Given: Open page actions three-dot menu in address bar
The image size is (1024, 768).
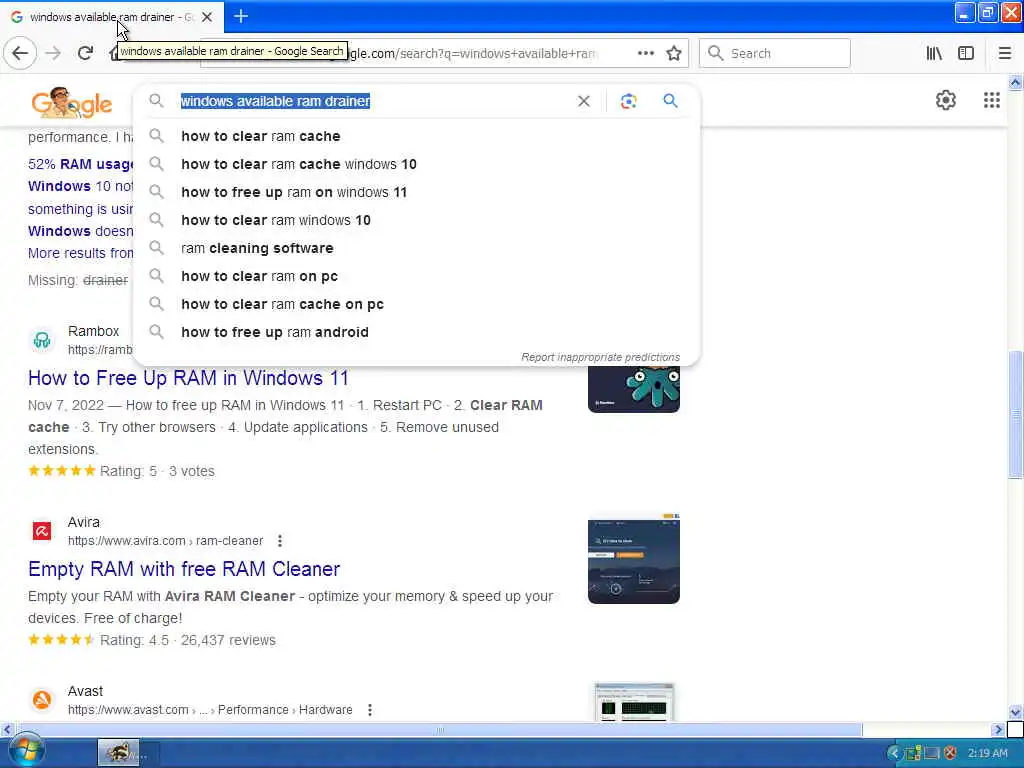Looking at the screenshot, I should (x=646, y=54).
